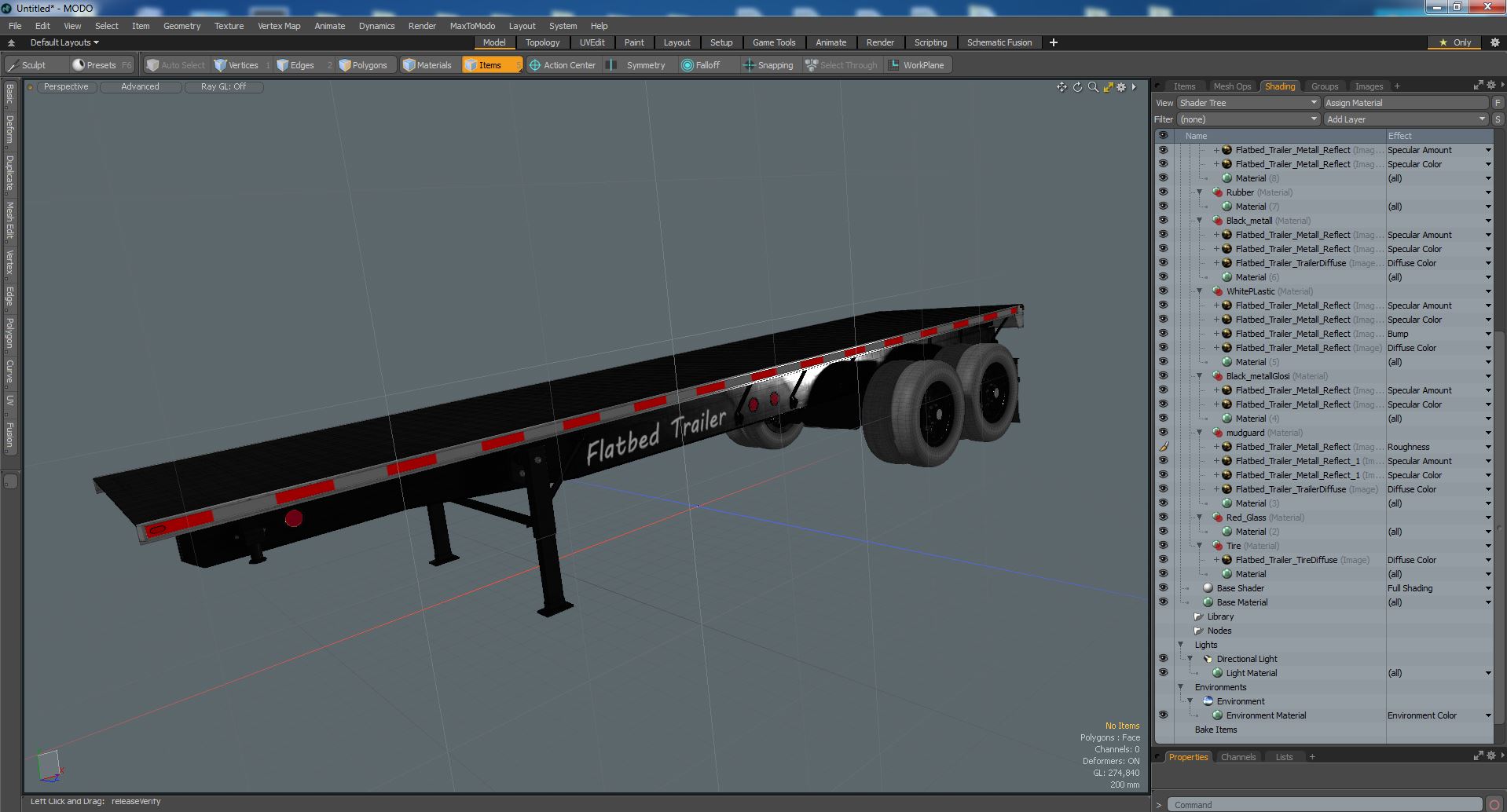Open WorkPlane options
Viewport: 1507px width, 812px height.
point(918,65)
